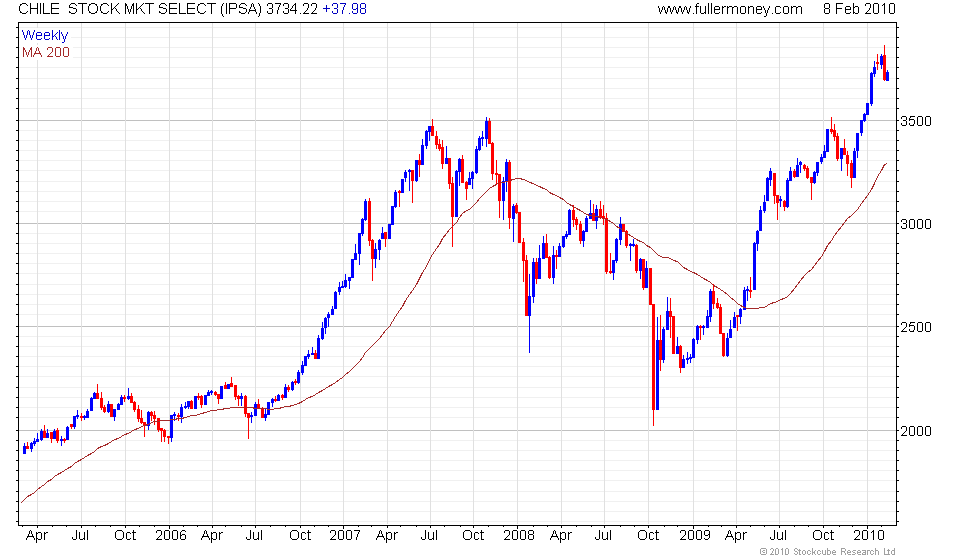Click the 2500 price axis label
Viewport: 980px width, 560px height.
[x=916, y=328]
